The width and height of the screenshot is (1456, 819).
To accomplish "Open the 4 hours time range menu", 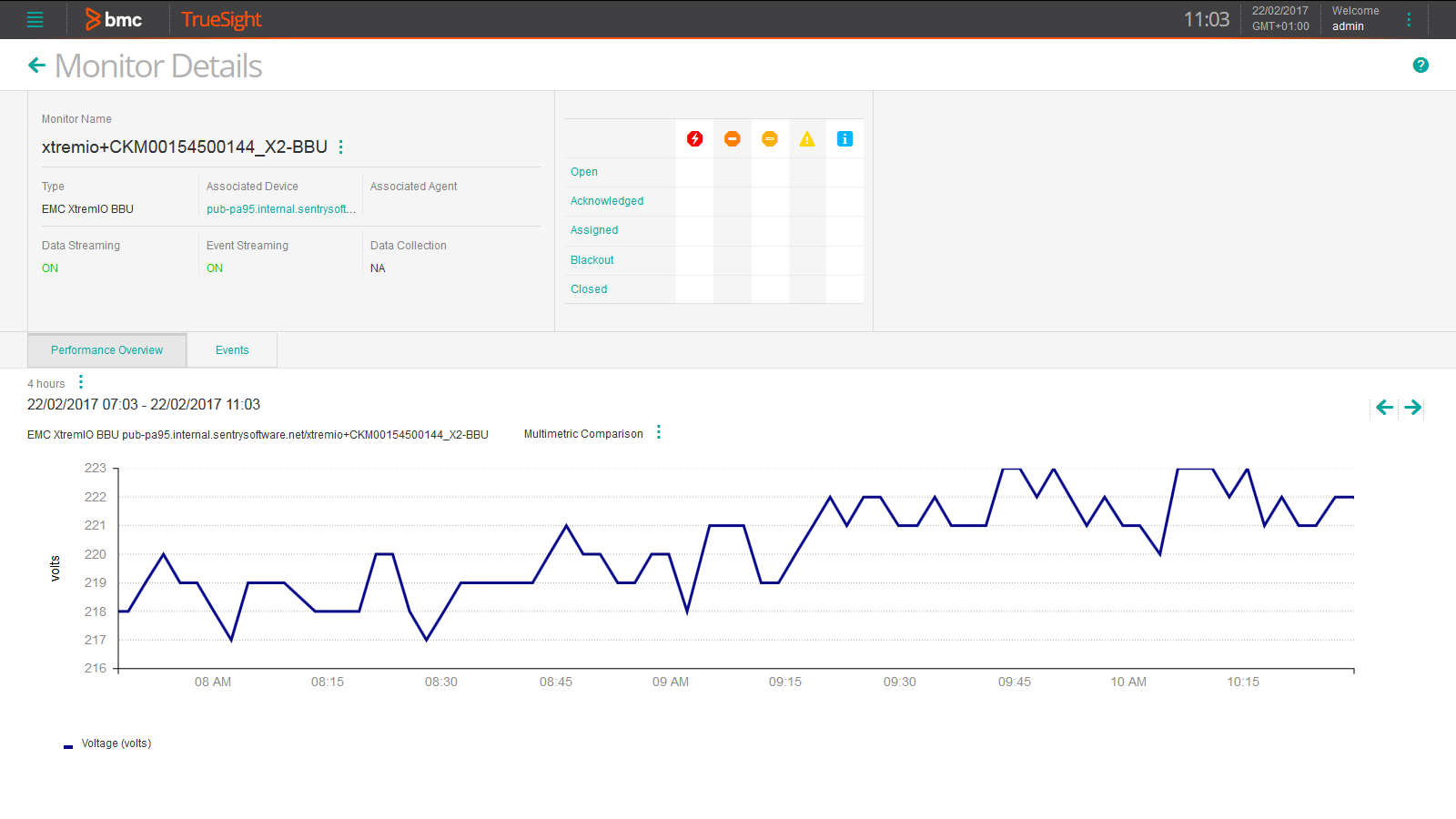I will 81,382.
